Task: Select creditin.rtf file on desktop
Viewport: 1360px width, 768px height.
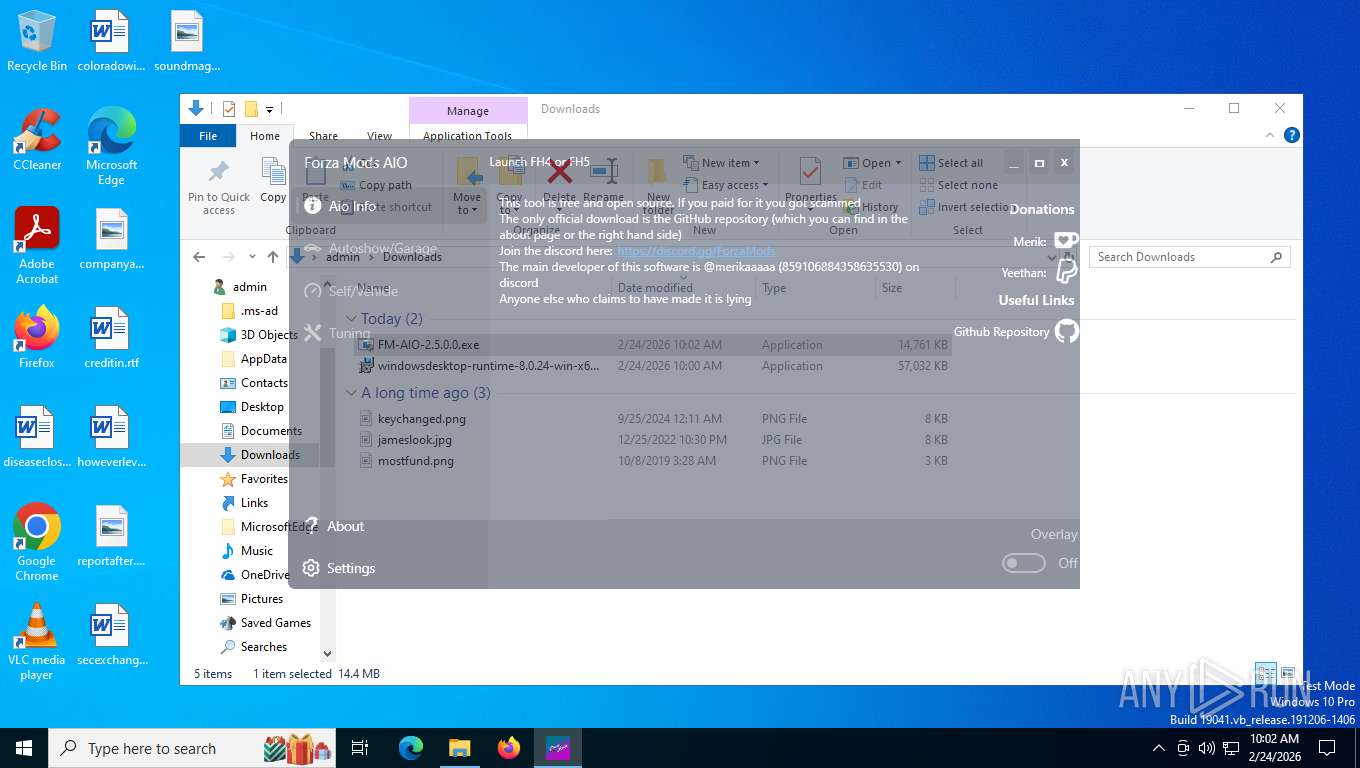Action: click(111, 338)
